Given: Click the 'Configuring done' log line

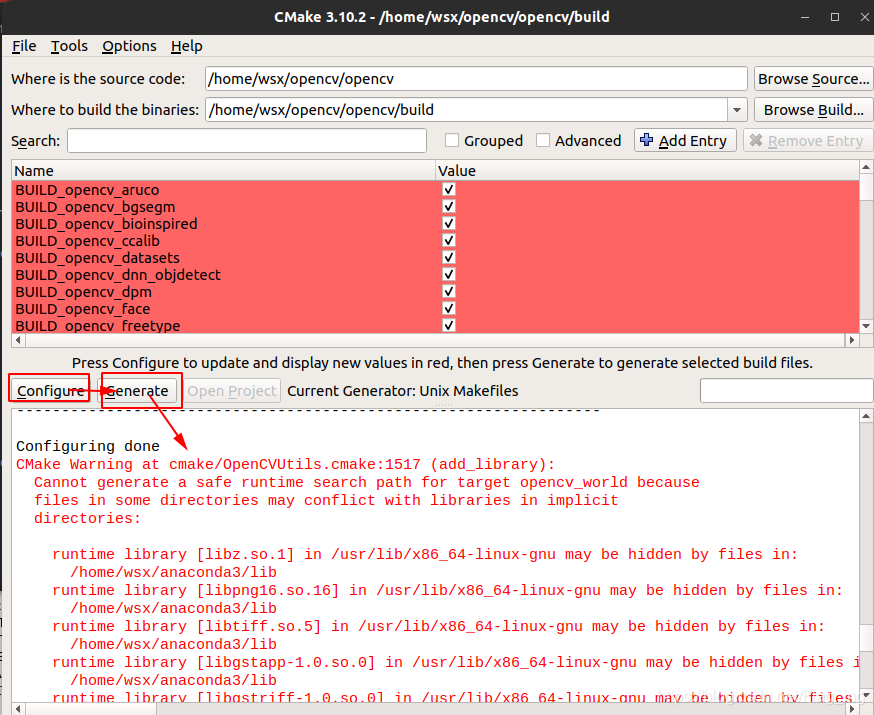Looking at the screenshot, I should click(88, 446).
